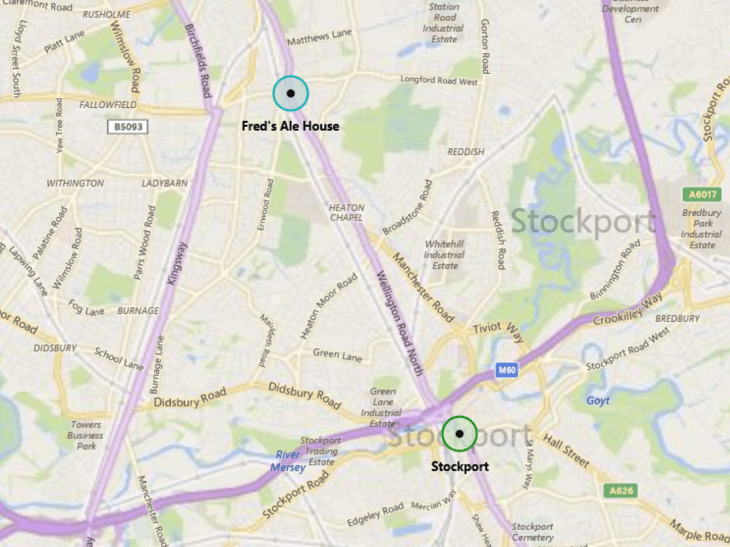Click the Stockport green pushpin marker
730x547 pixels.
tap(460, 434)
